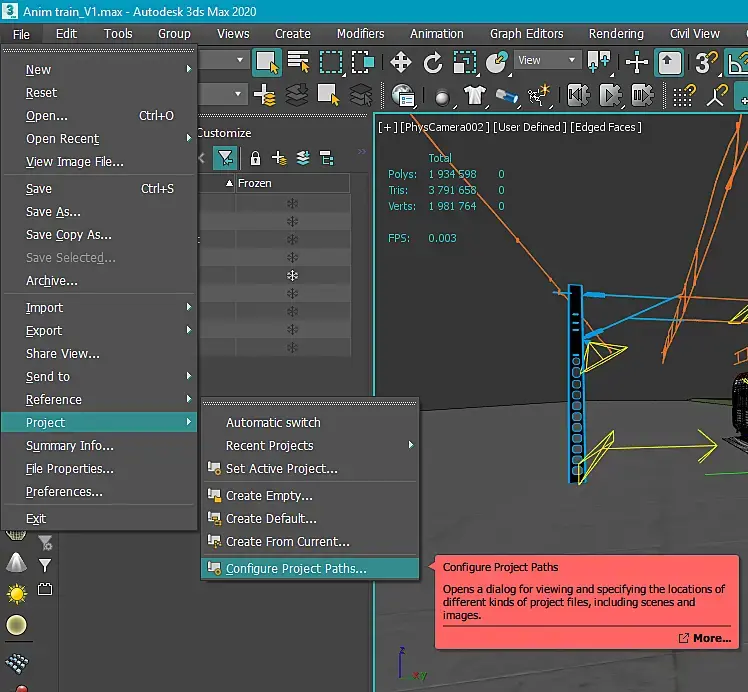The image size is (748, 692).
Task: Open the Graph Editors menu
Action: tap(527, 34)
